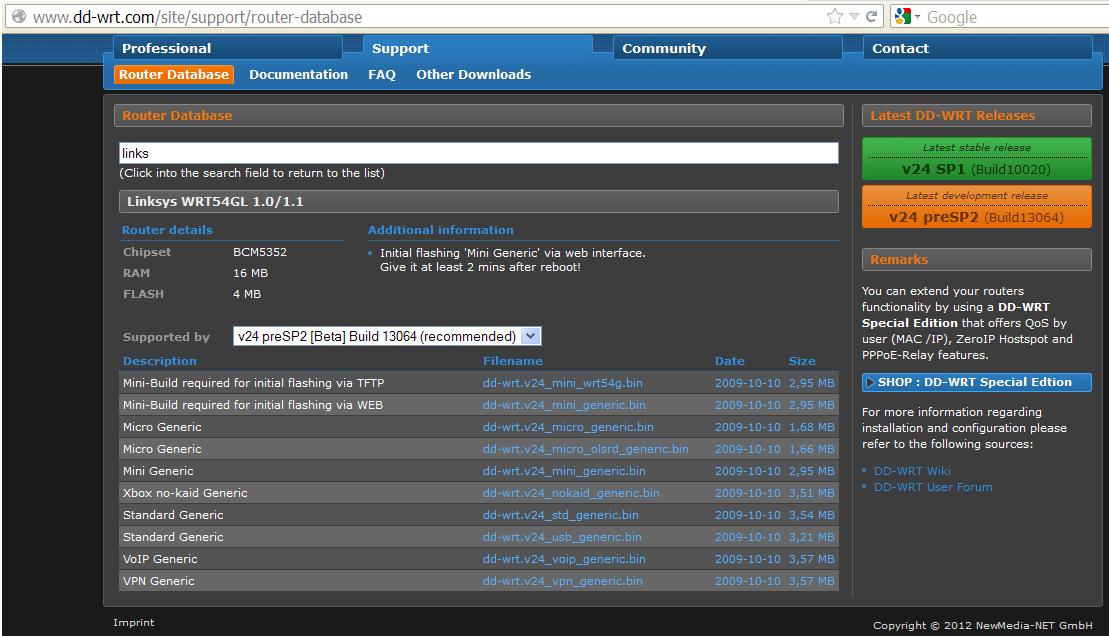Click the 3,21 MB size value
Screen dimensions: 1109x636
point(811,537)
